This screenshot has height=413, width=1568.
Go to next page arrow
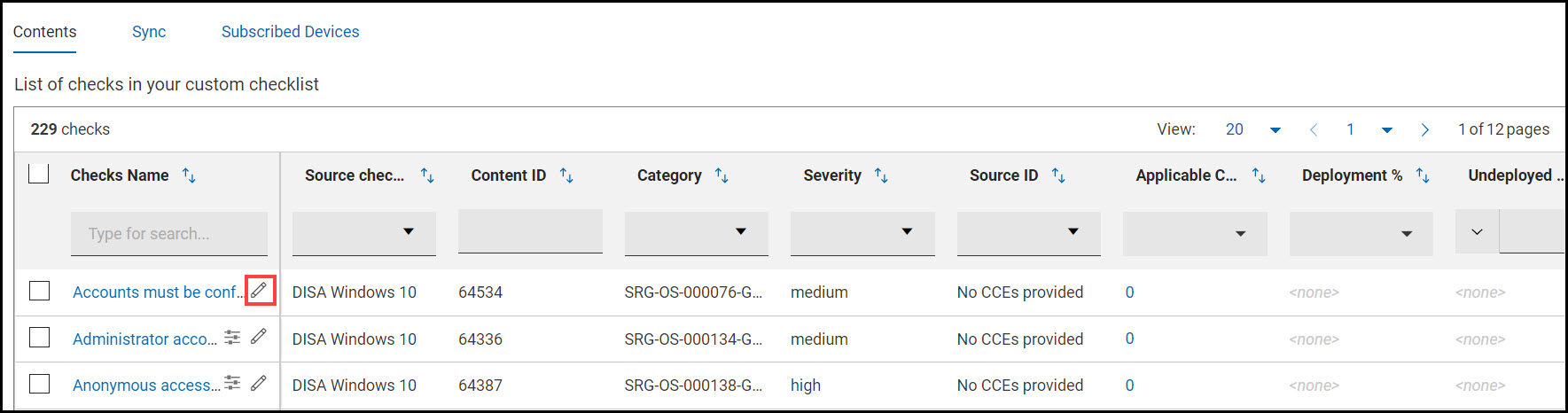point(1424,129)
